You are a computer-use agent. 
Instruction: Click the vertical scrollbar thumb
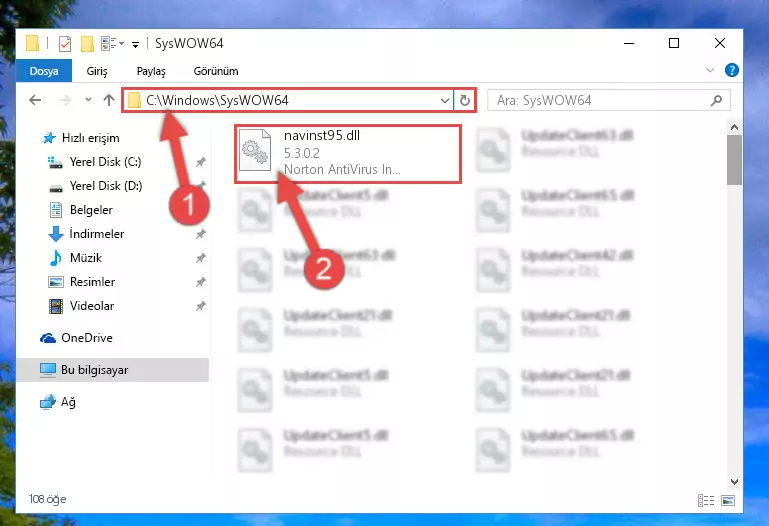click(x=734, y=160)
